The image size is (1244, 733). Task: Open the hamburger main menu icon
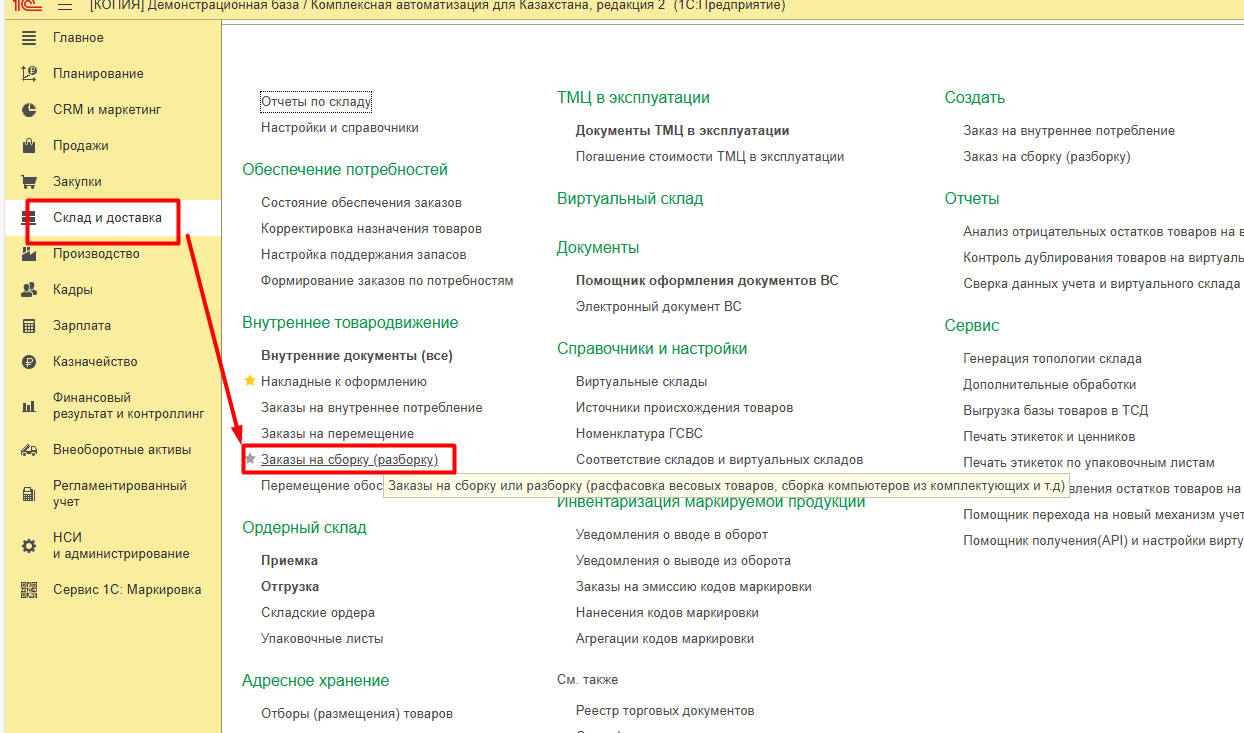[x=64, y=6]
